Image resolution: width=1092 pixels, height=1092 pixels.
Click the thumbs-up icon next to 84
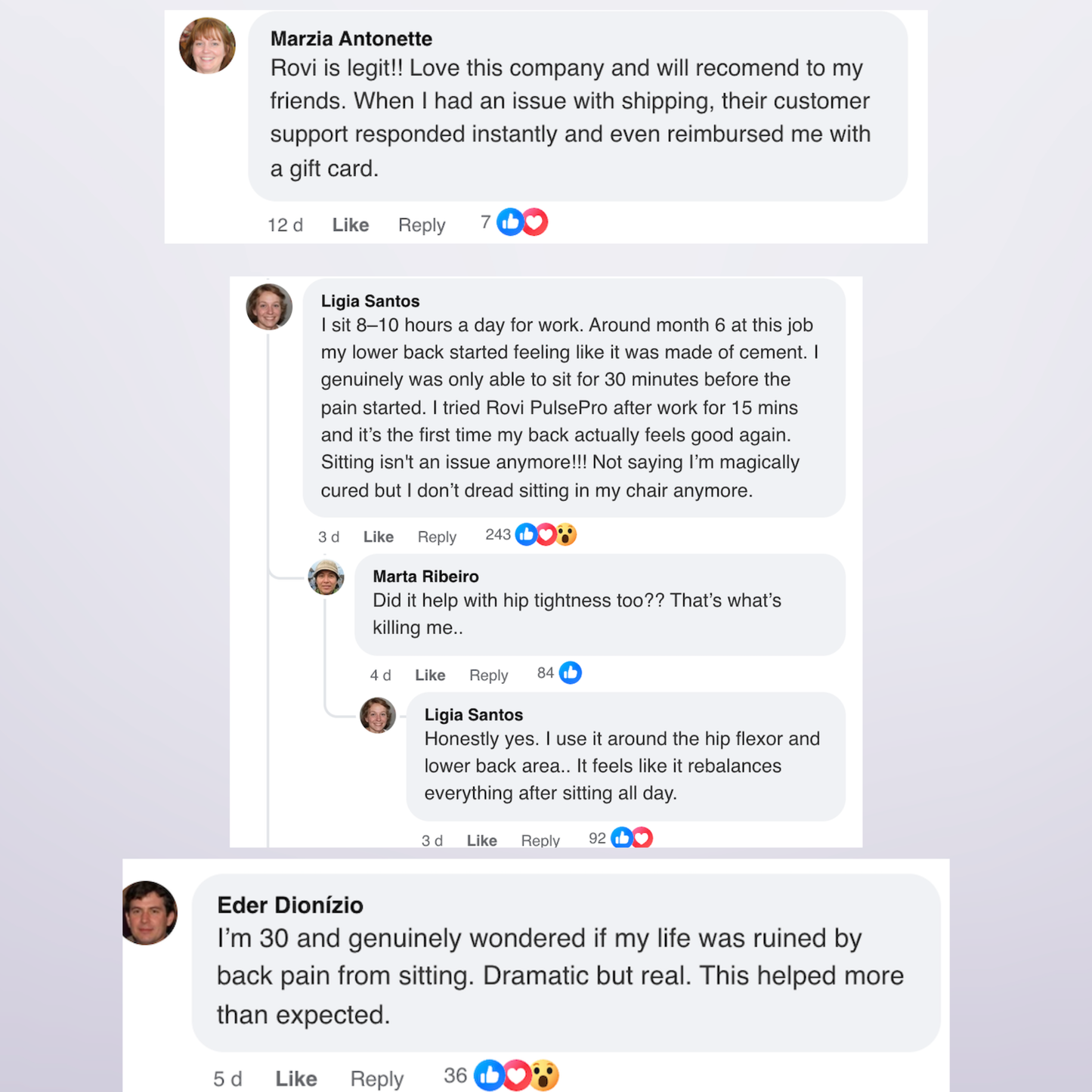pos(571,673)
